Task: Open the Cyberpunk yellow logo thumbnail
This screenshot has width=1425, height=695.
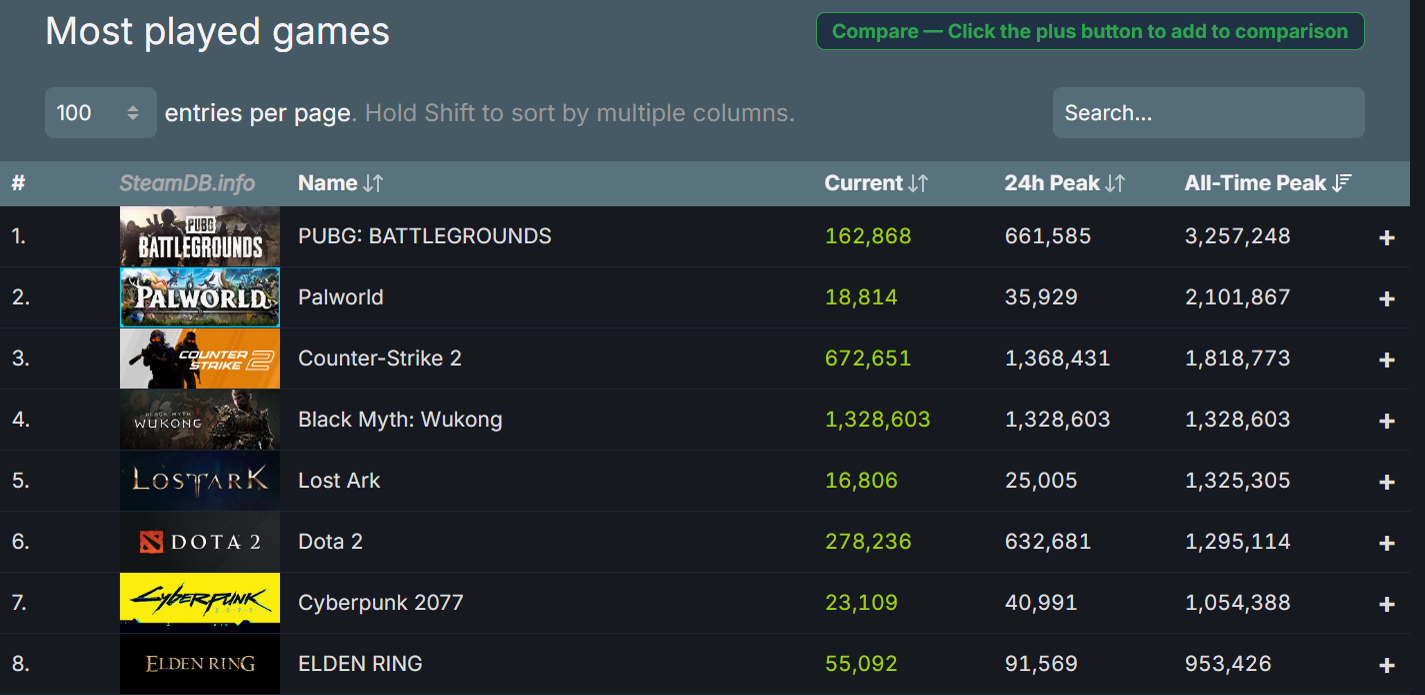Action: pos(200,602)
